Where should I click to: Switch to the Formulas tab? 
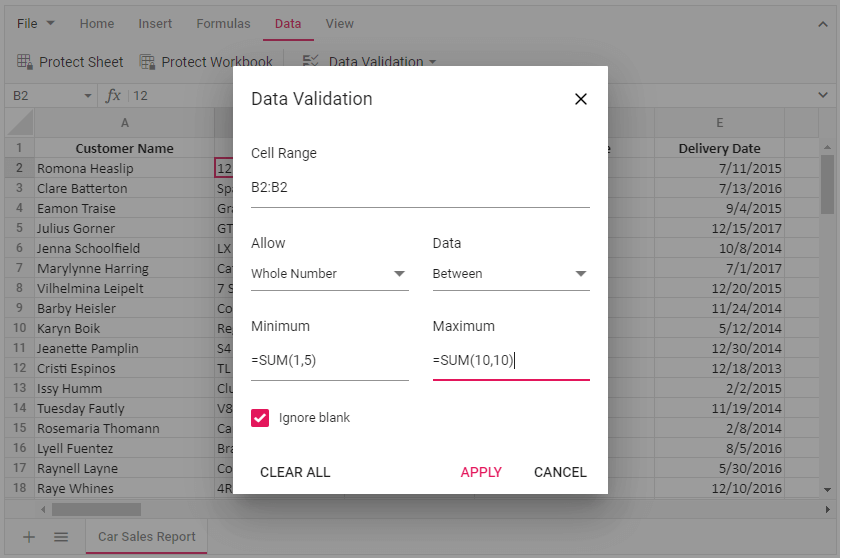[x=223, y=24]
